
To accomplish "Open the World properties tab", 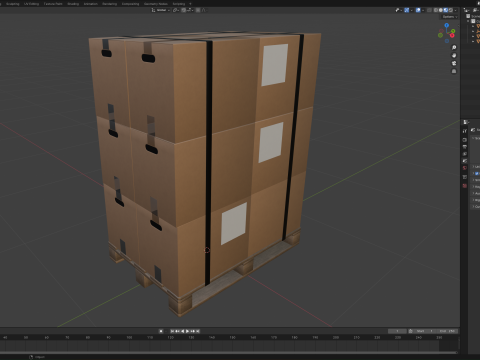I will tap(465, 168).
